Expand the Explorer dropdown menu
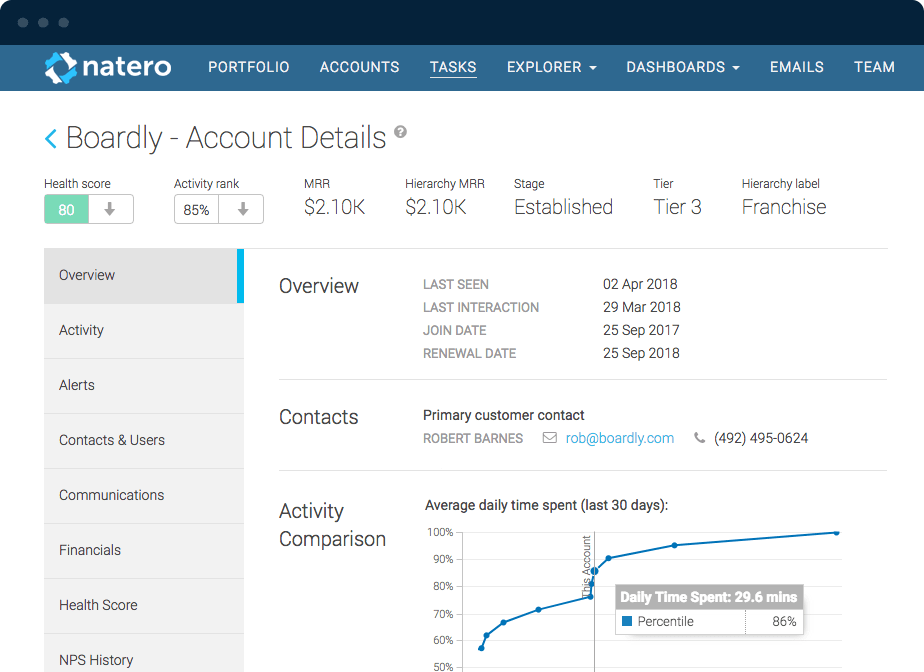The width and height of the screenshot is (924, 672). click(x=552, y=67)
